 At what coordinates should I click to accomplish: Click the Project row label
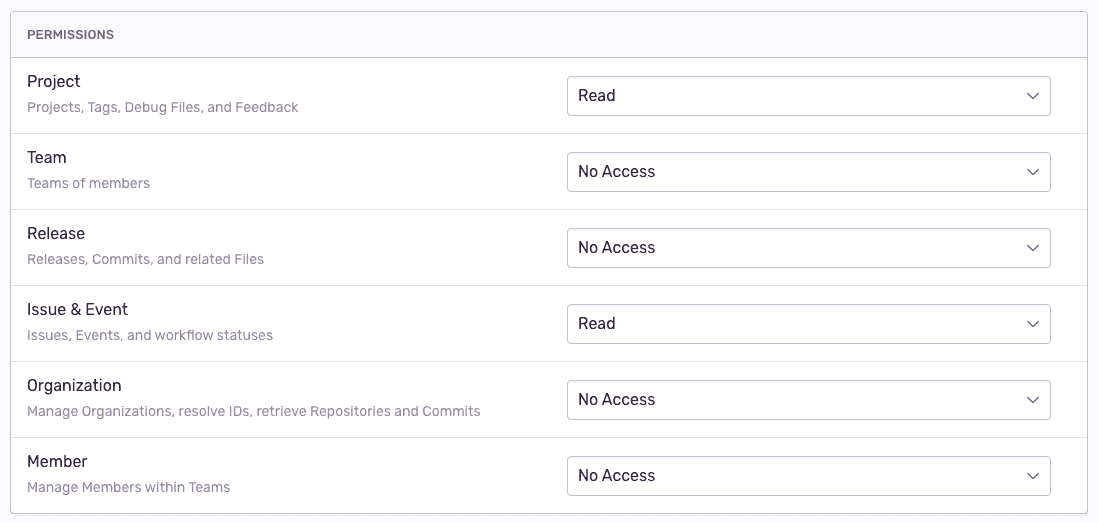53,81
